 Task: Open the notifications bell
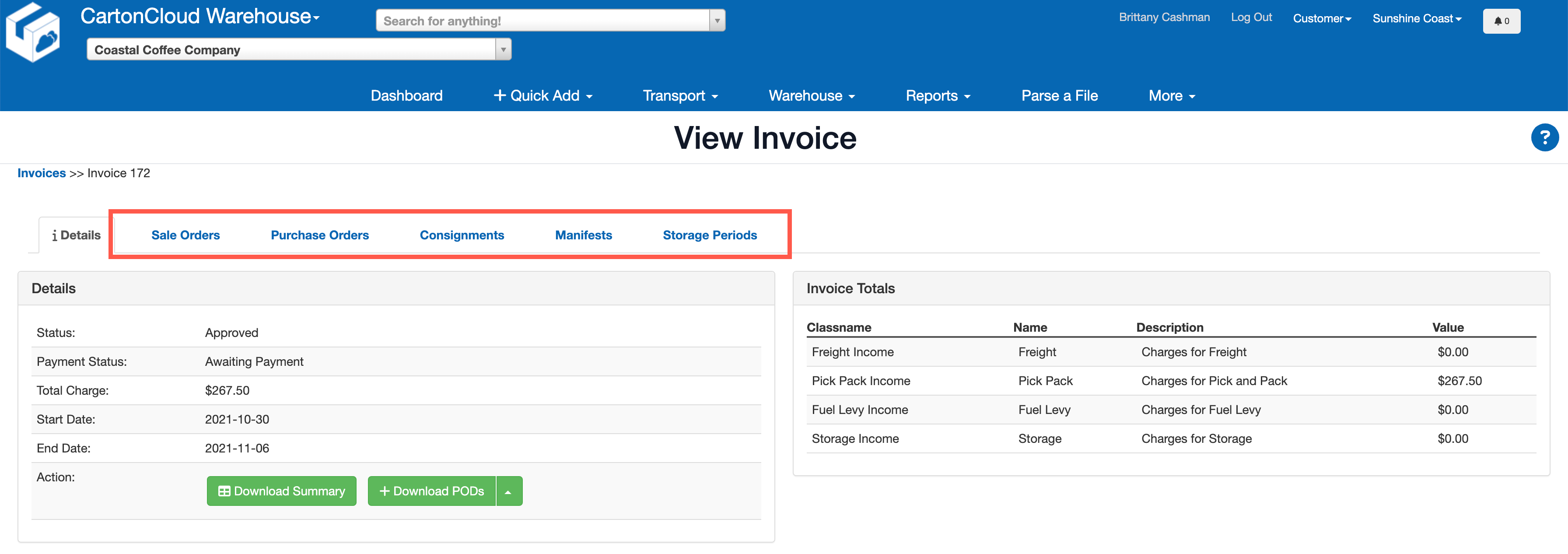click(1501, 21)
